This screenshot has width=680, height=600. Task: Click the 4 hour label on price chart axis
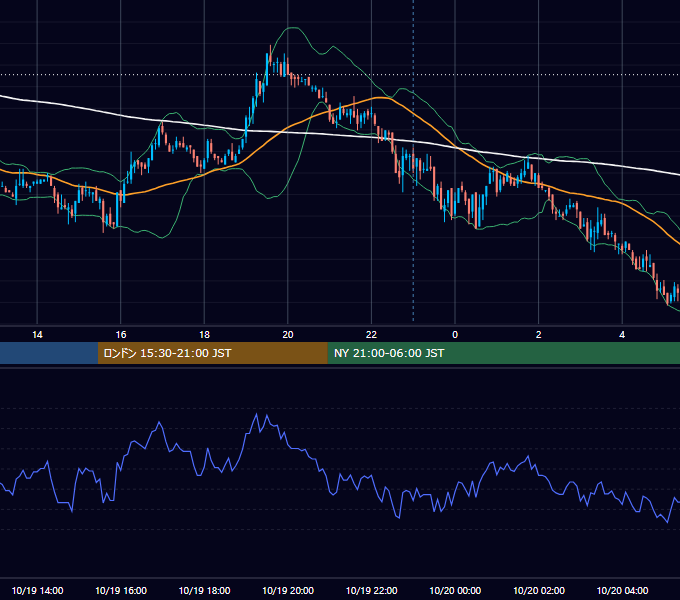[622, 335]
